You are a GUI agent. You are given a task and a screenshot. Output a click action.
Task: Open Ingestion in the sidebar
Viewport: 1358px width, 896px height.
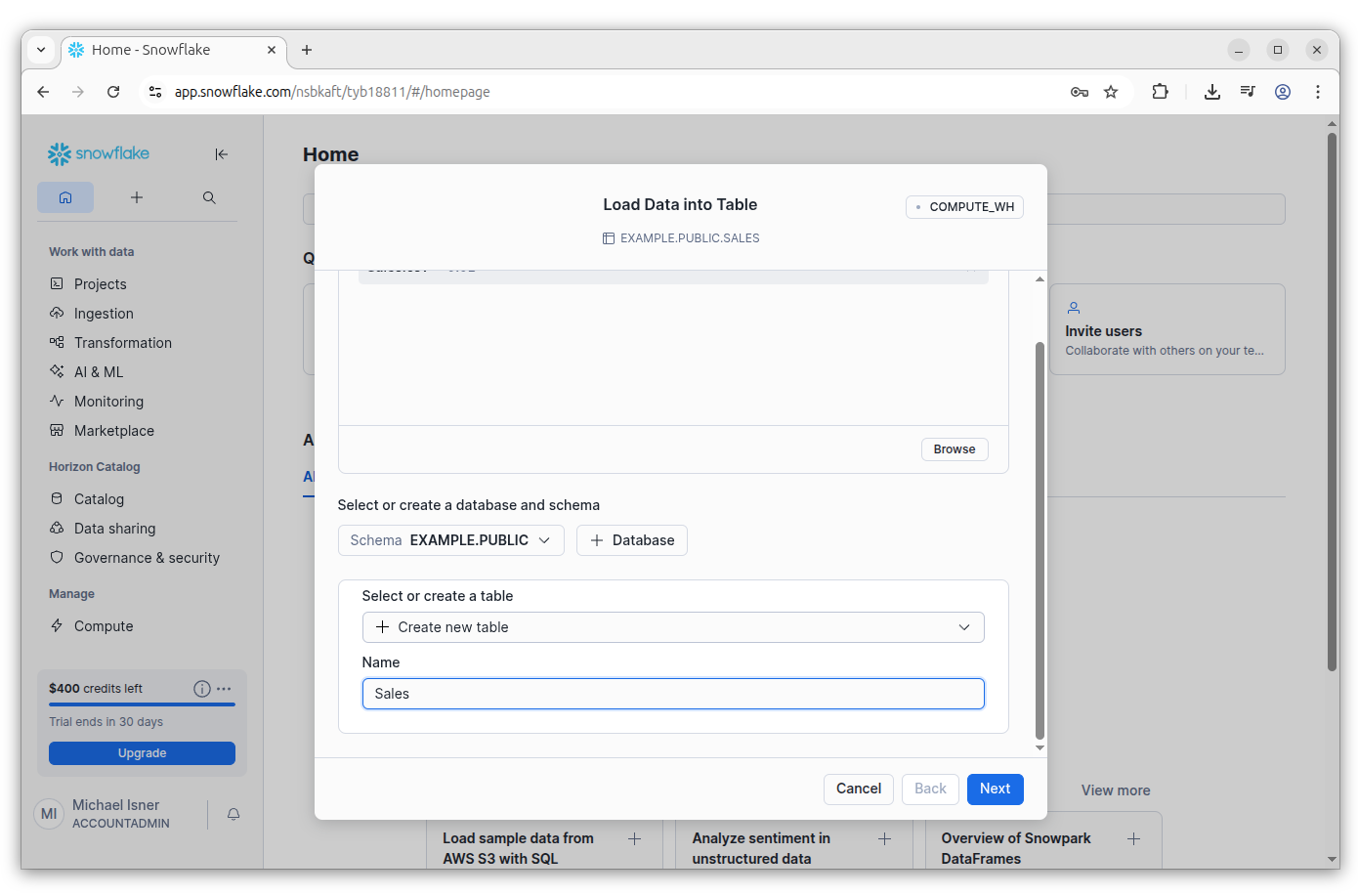click(x=104, y=314)
